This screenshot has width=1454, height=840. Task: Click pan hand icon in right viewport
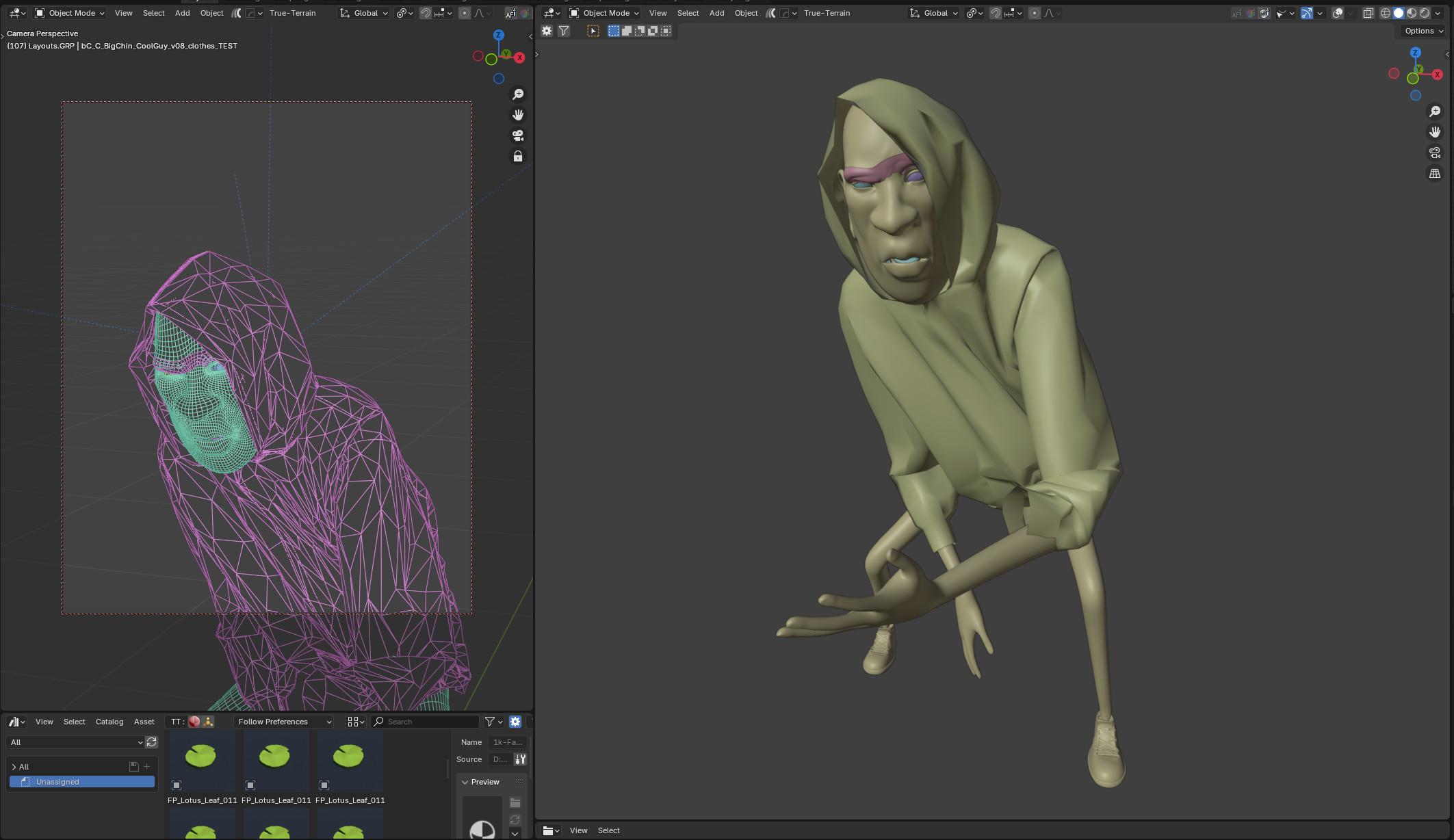[1435, 132]
